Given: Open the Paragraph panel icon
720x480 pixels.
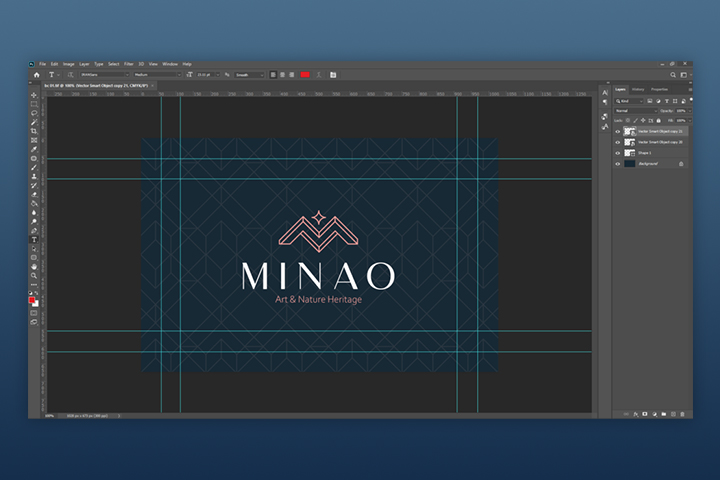Looking at the screenshot, I should [x=605, y=102].
